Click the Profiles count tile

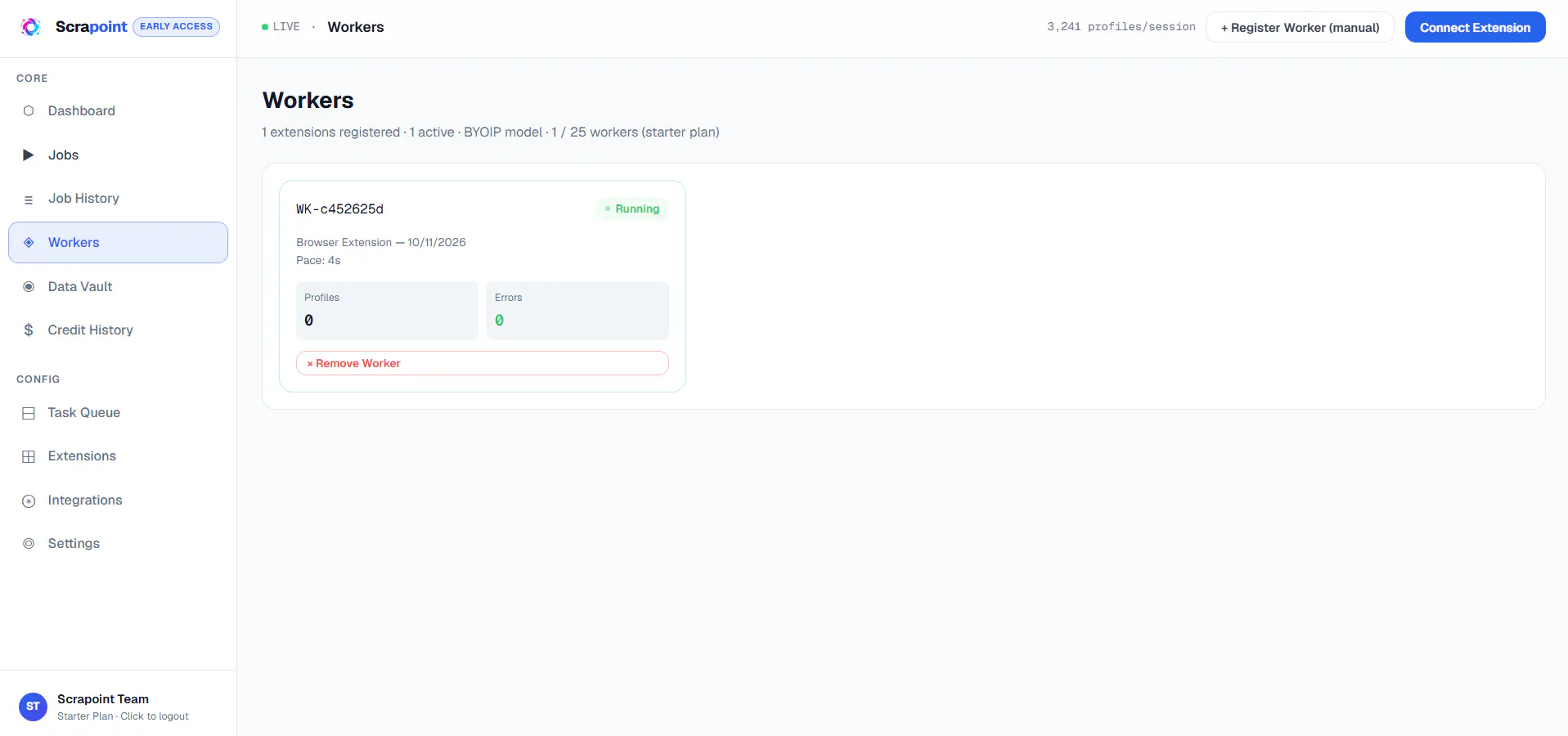[387, 311]
